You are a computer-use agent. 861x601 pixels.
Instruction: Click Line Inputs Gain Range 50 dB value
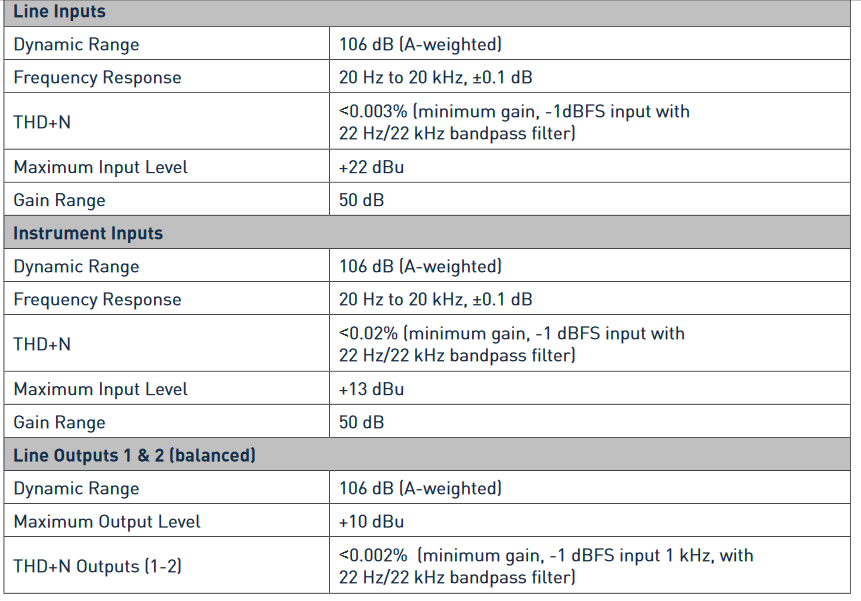(361, 200)
